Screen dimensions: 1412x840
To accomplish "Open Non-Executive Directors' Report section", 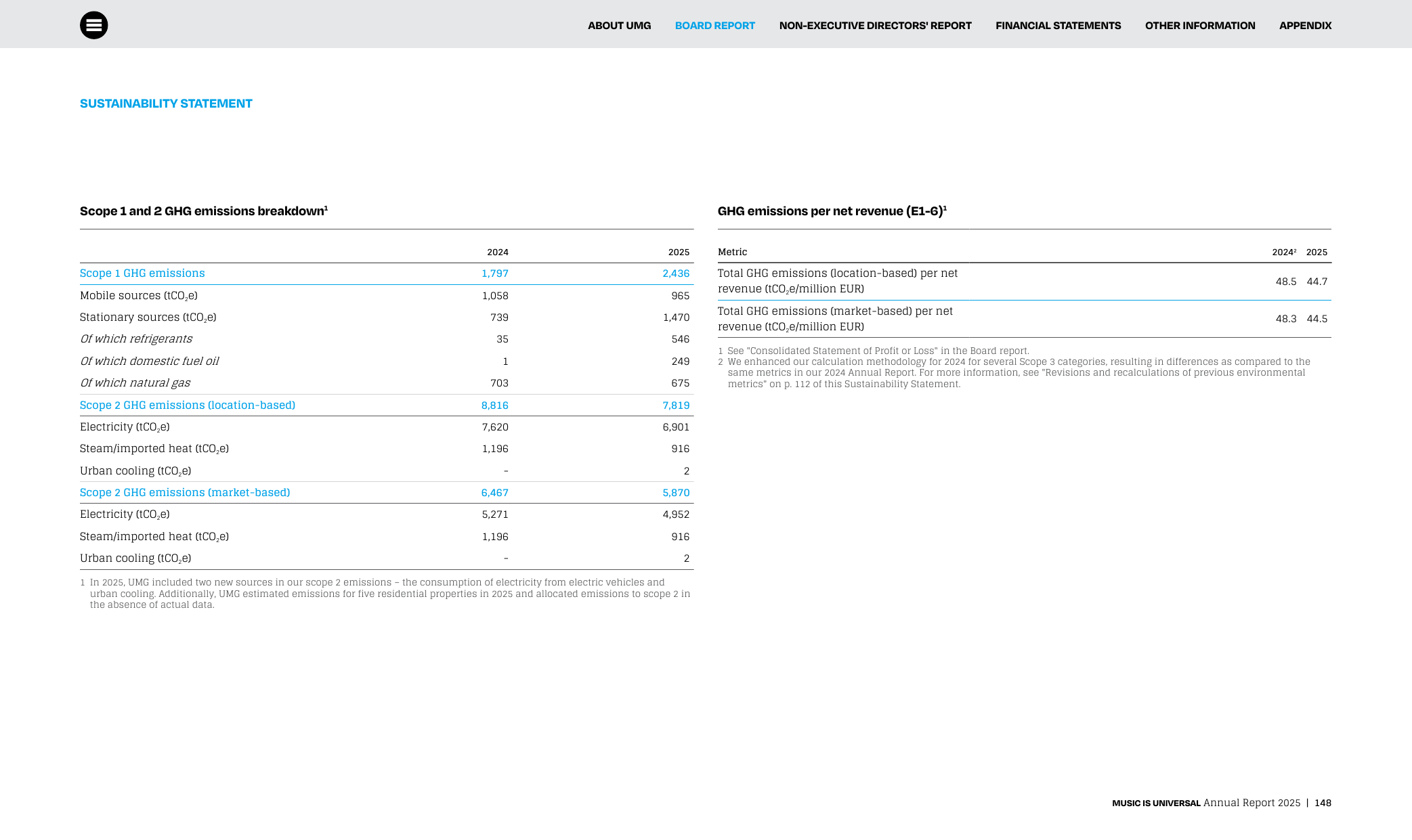I will click(875, 26).
